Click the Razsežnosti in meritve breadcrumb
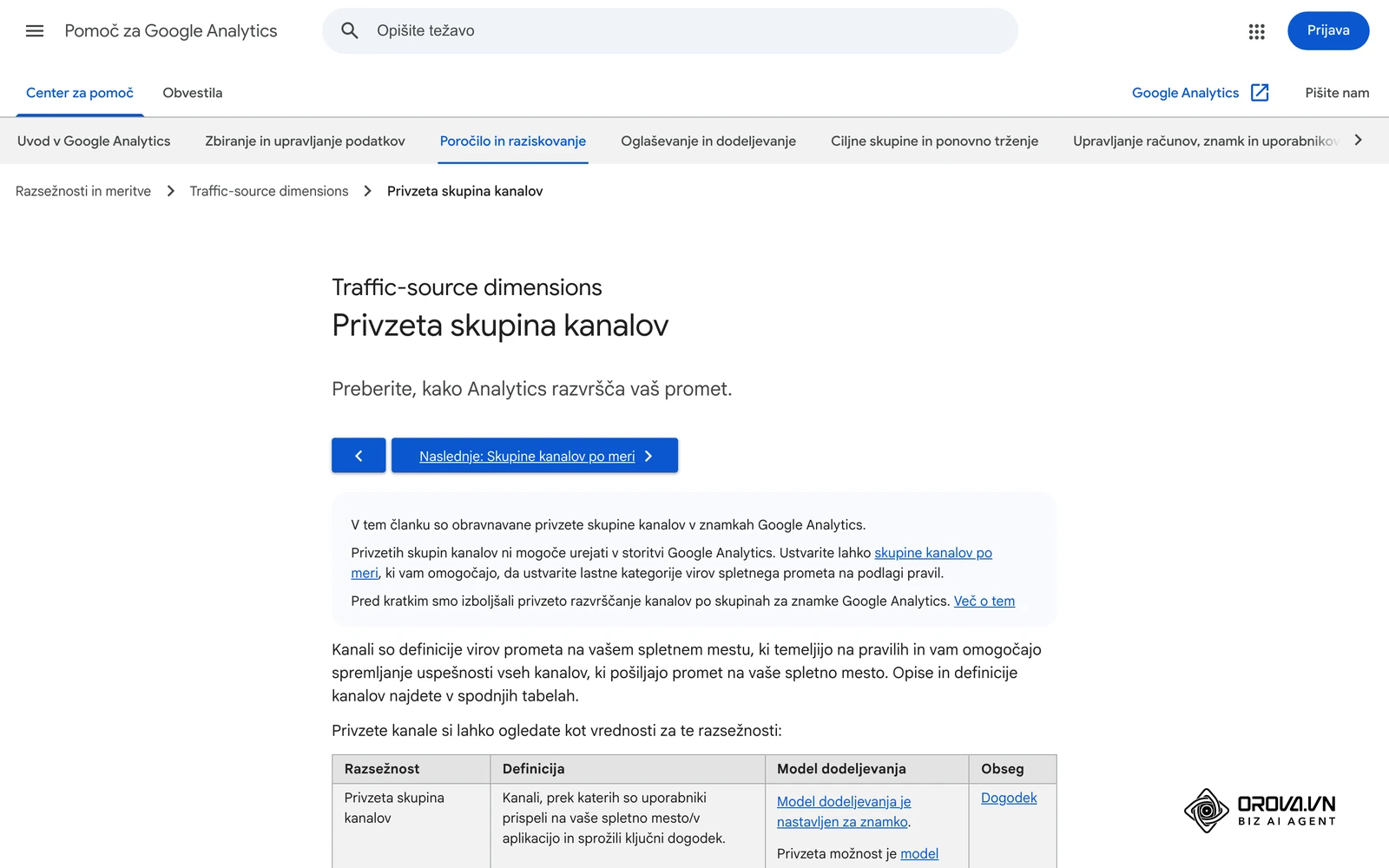This screenshot has height=868, width=1389. (83, 191)
